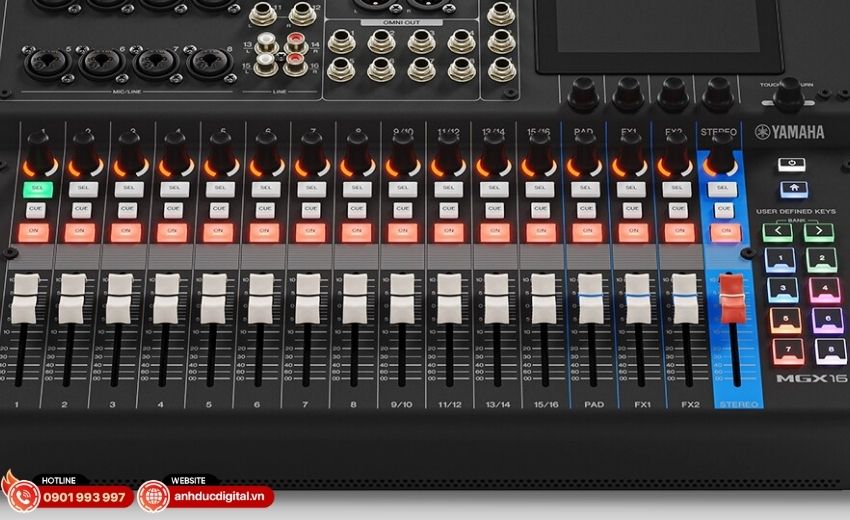
Task: Click the bottom 13/14 channel label
Action: [x=498, y=405]
